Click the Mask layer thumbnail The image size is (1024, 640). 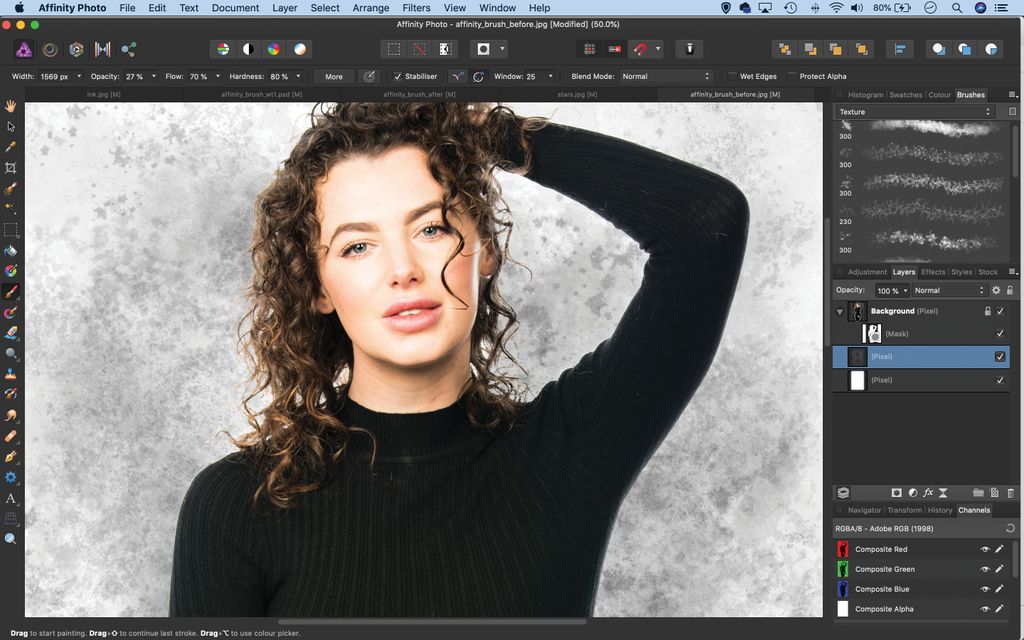click(x=871, y=333)
